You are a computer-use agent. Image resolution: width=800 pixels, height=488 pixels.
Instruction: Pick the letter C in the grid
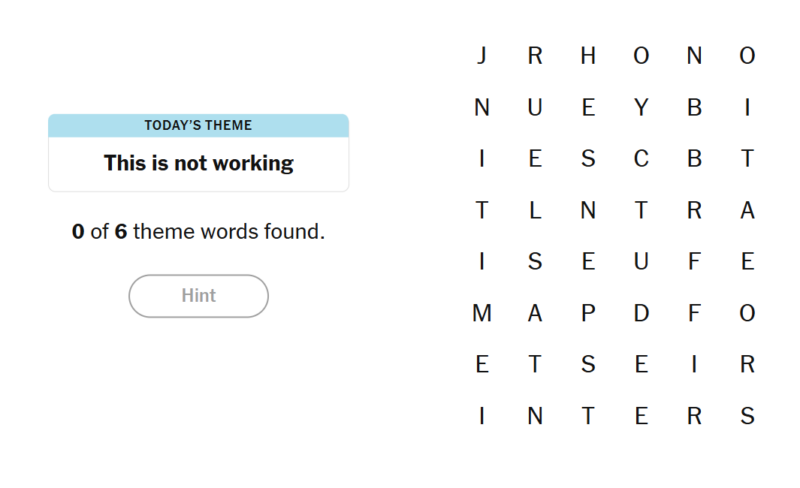point(641,159)
